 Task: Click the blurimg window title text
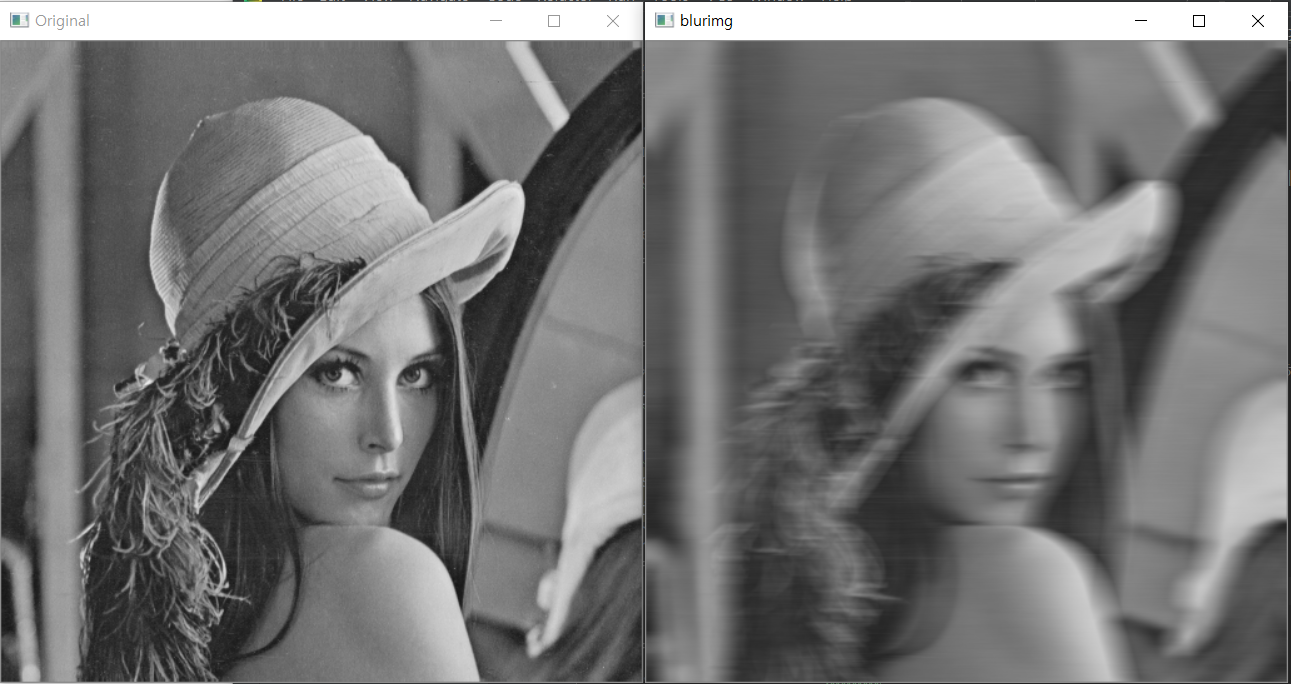pyautogui.click(x=706, y=21)
